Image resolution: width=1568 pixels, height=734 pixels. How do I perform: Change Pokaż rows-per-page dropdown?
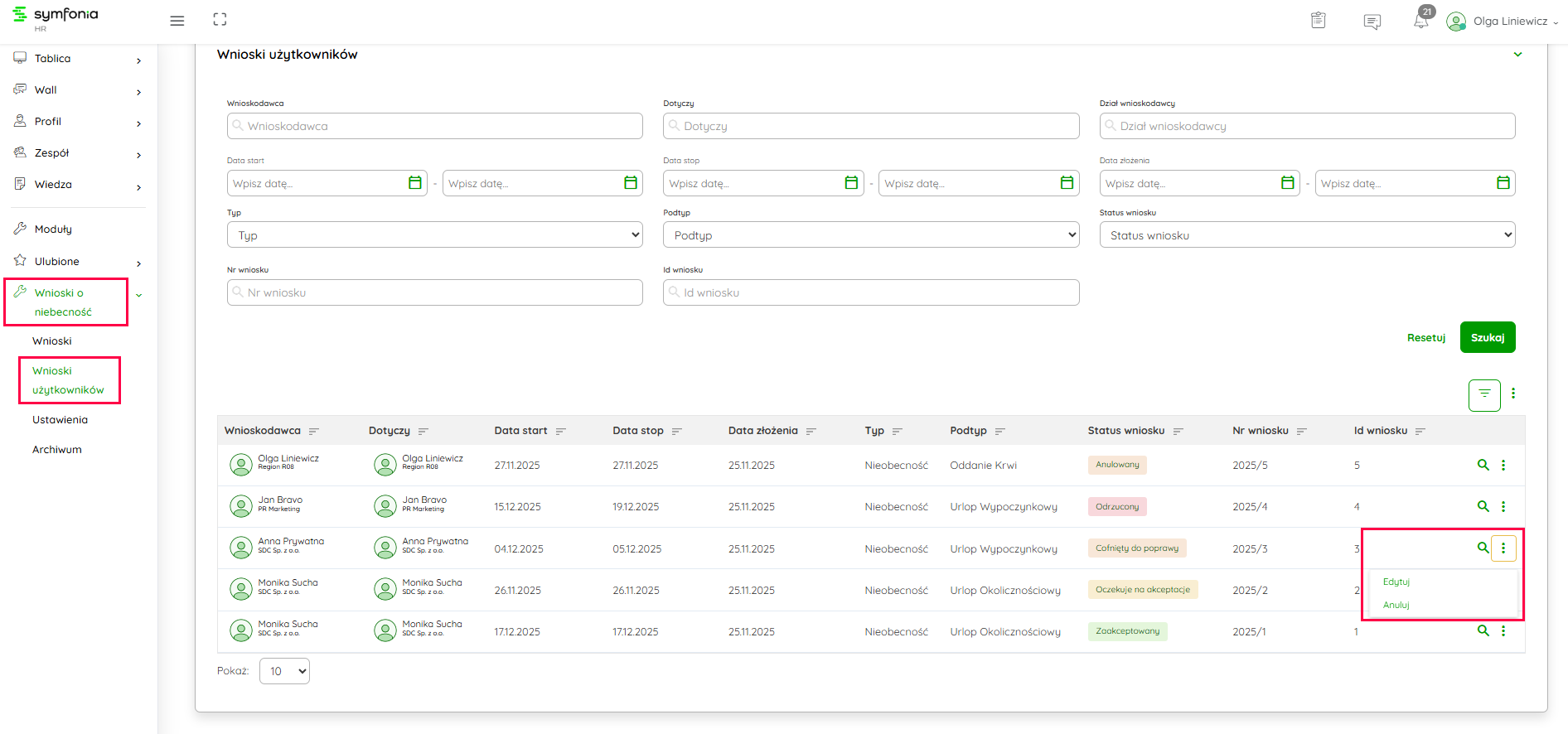pos(284,671)
